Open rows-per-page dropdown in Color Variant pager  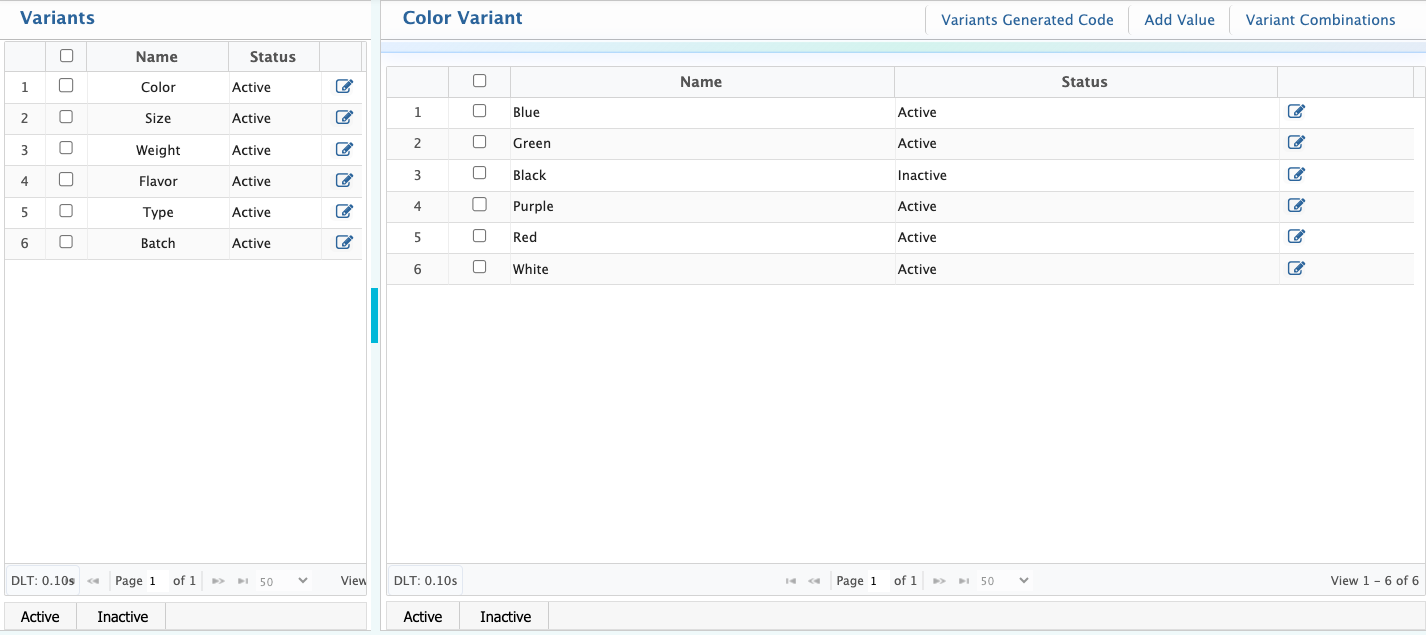(1005, 581)
